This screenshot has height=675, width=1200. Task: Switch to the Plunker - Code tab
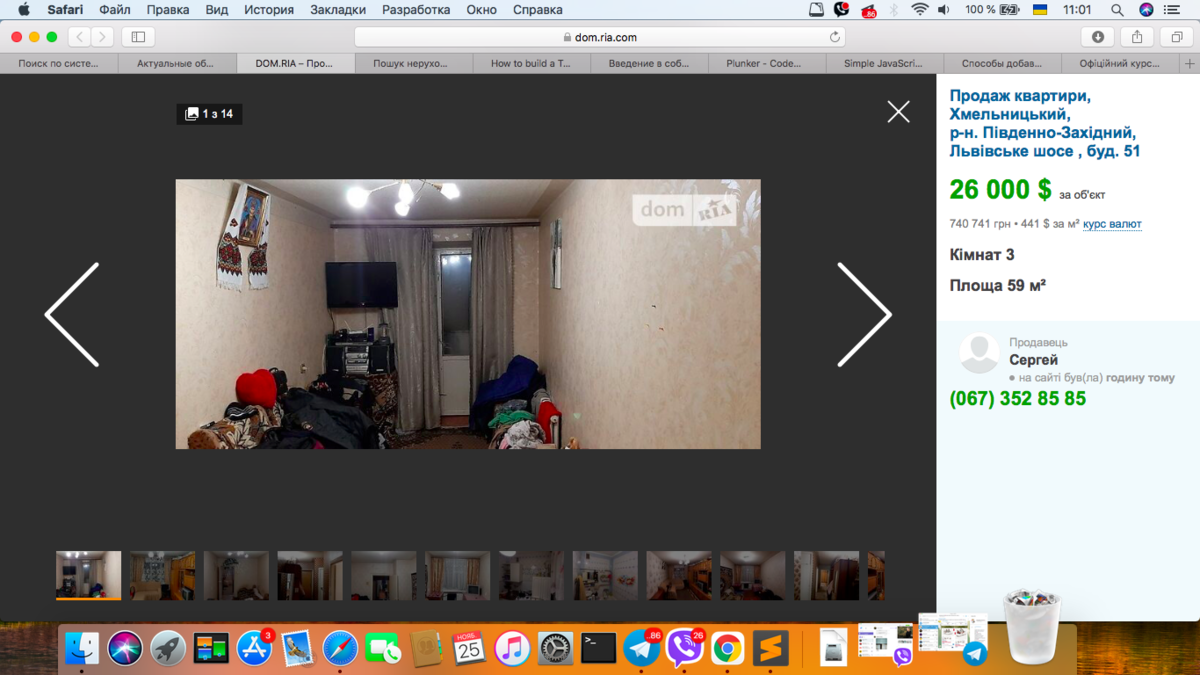click(x=767, y=63)
